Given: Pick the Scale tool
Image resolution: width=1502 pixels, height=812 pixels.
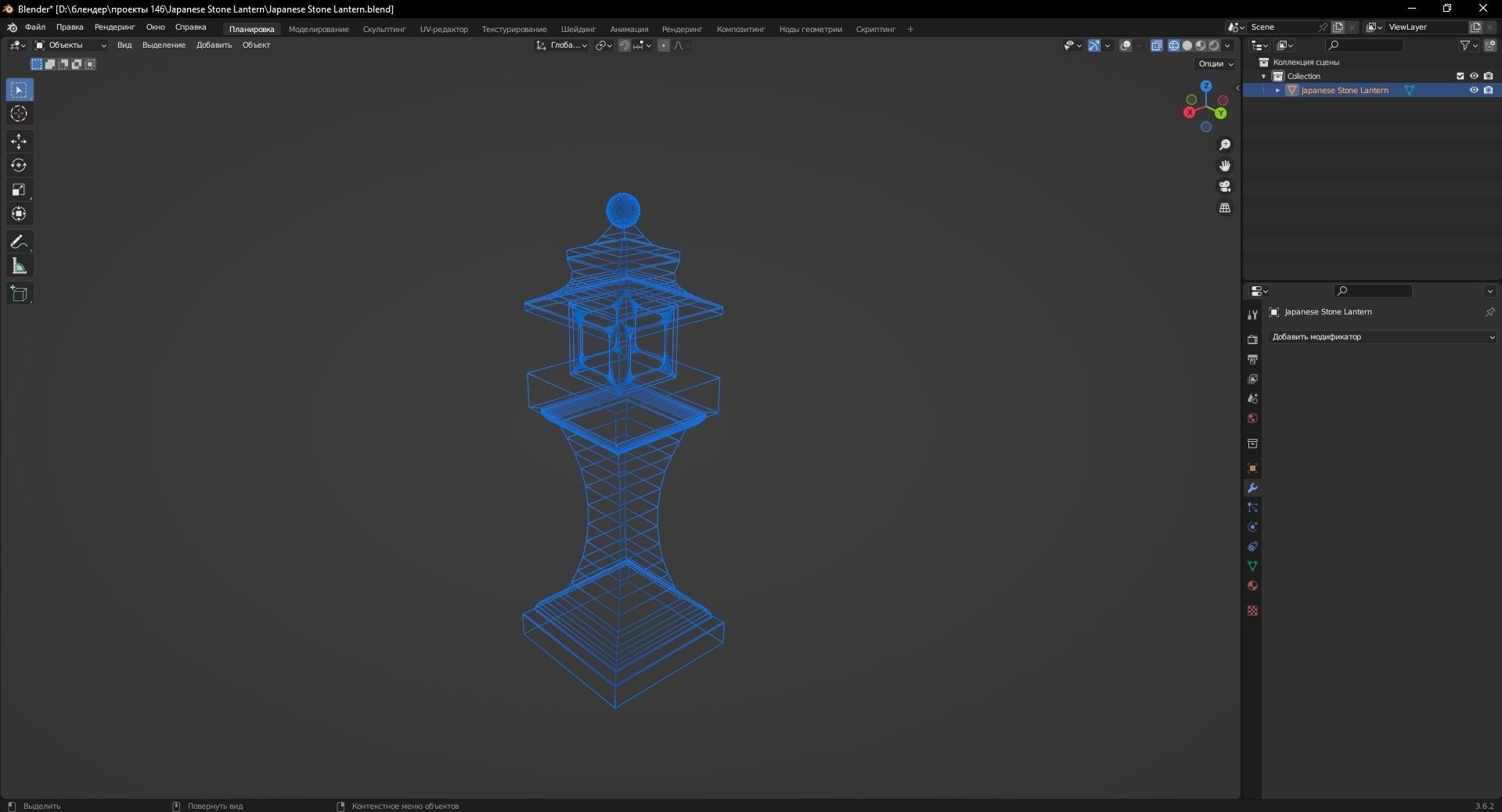Looking at the screenshot, I should 20,190.
